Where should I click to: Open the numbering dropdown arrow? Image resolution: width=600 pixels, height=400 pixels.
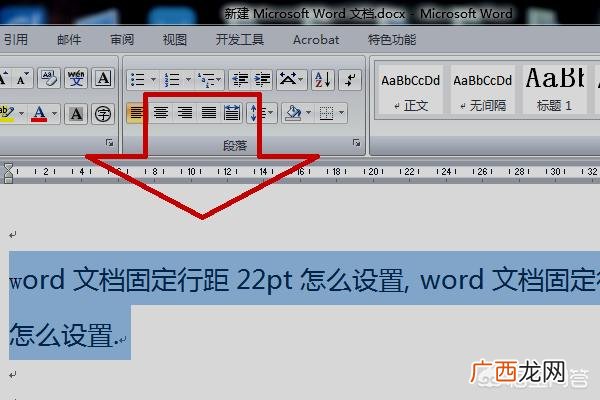[x=188, y=80]
